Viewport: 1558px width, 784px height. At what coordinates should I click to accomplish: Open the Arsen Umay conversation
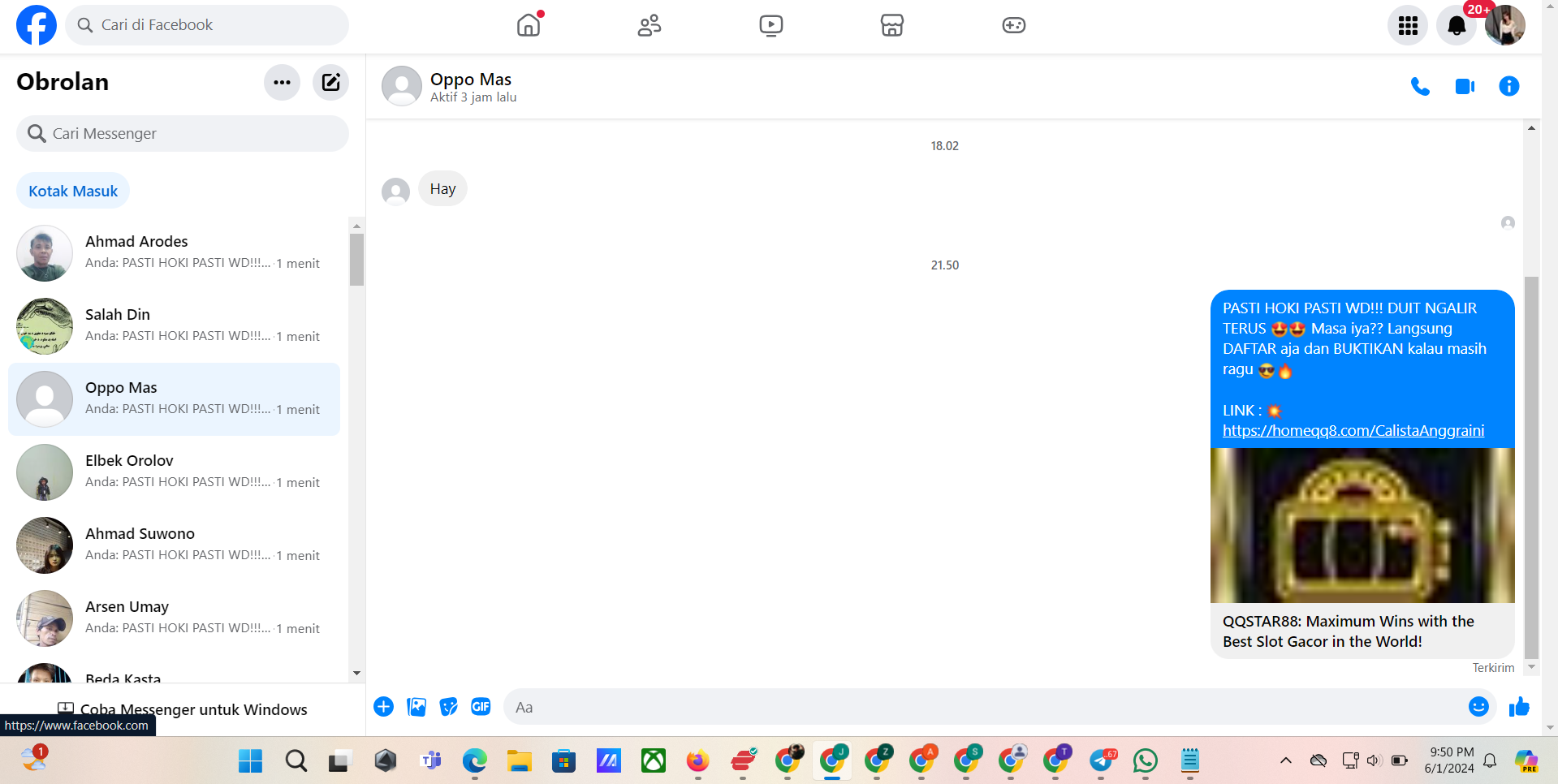(x=174, y=618)
